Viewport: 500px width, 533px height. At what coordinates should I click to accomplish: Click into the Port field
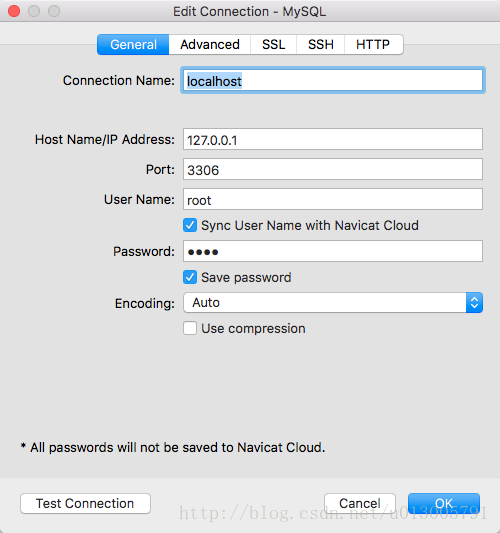coord(333,169)
